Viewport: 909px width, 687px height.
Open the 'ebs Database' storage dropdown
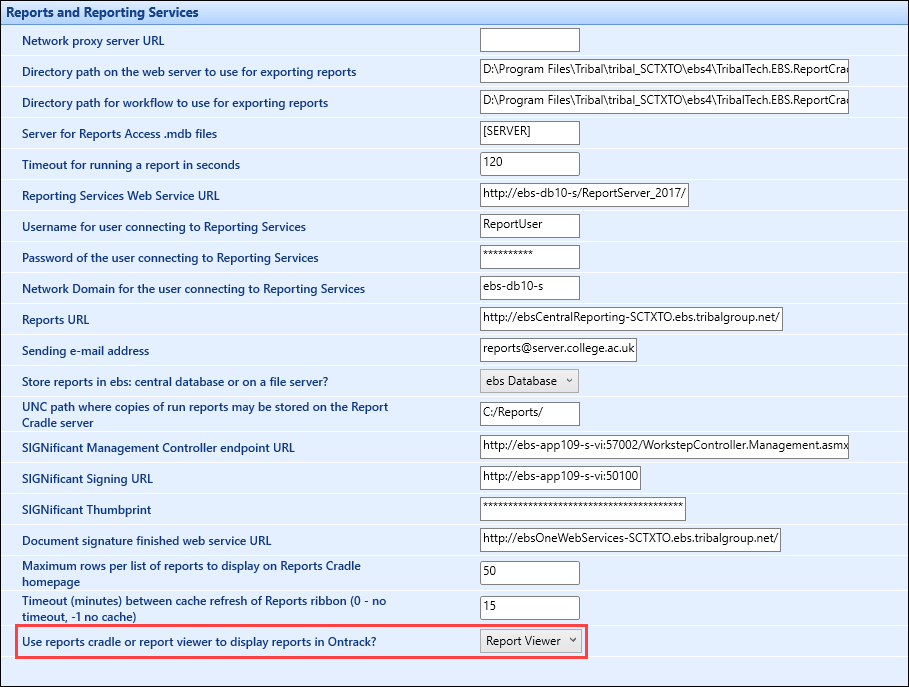coord(529,381)
